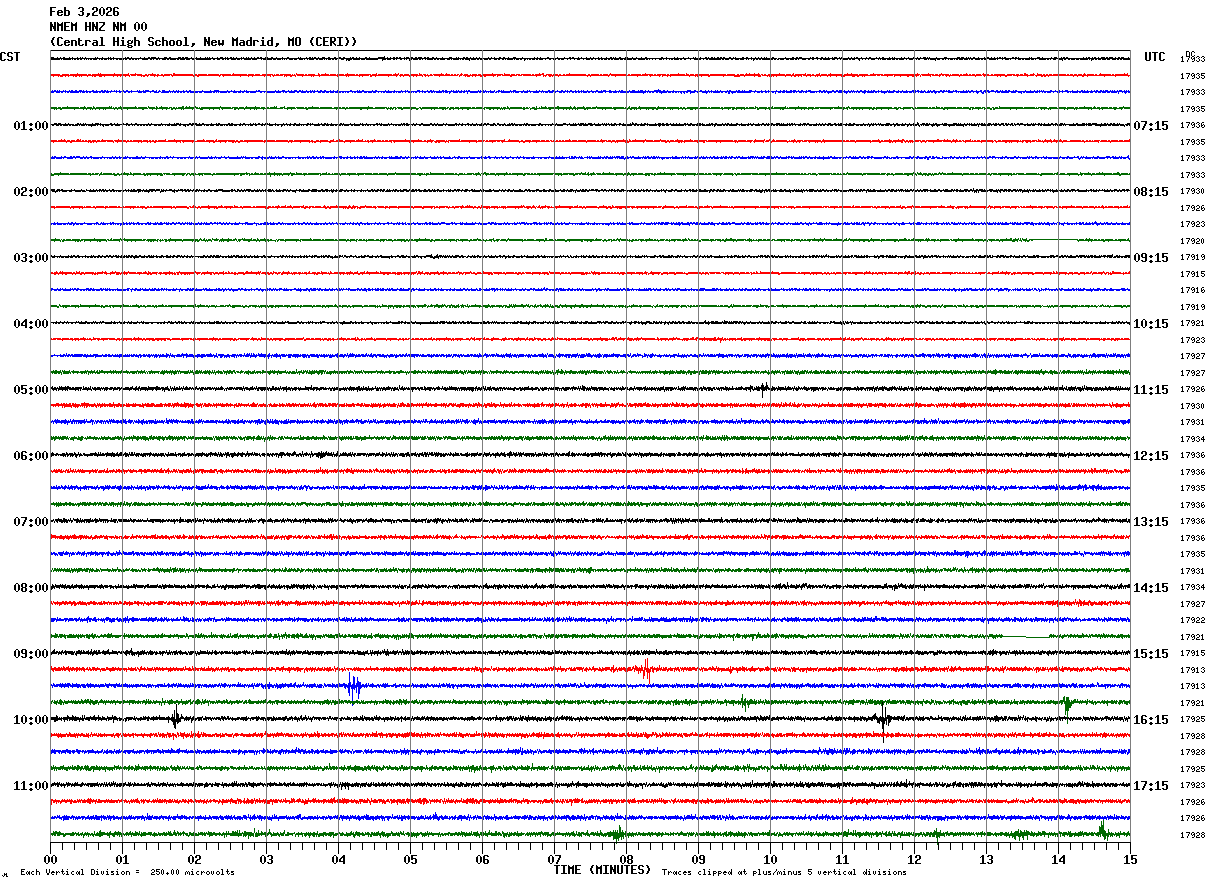Viewport: 1210px width, 886px height.
Task: Click the black spike near minute 11.5
Action: pyautogui.click(x=883, y=719)
